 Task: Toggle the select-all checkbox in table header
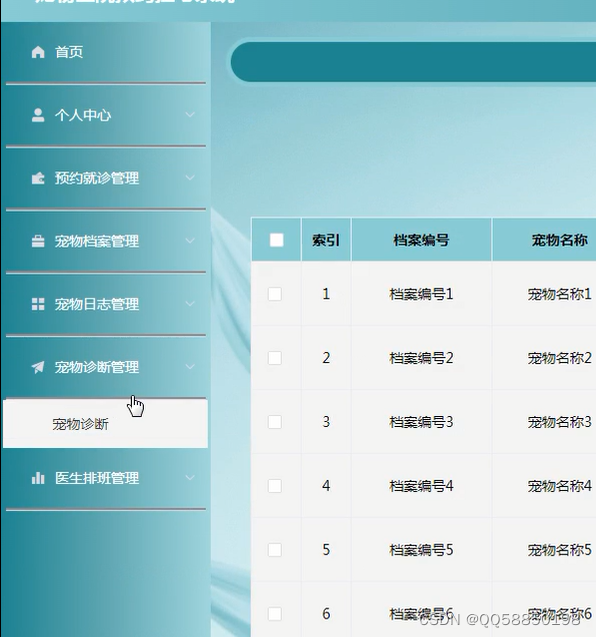point(276,240)
